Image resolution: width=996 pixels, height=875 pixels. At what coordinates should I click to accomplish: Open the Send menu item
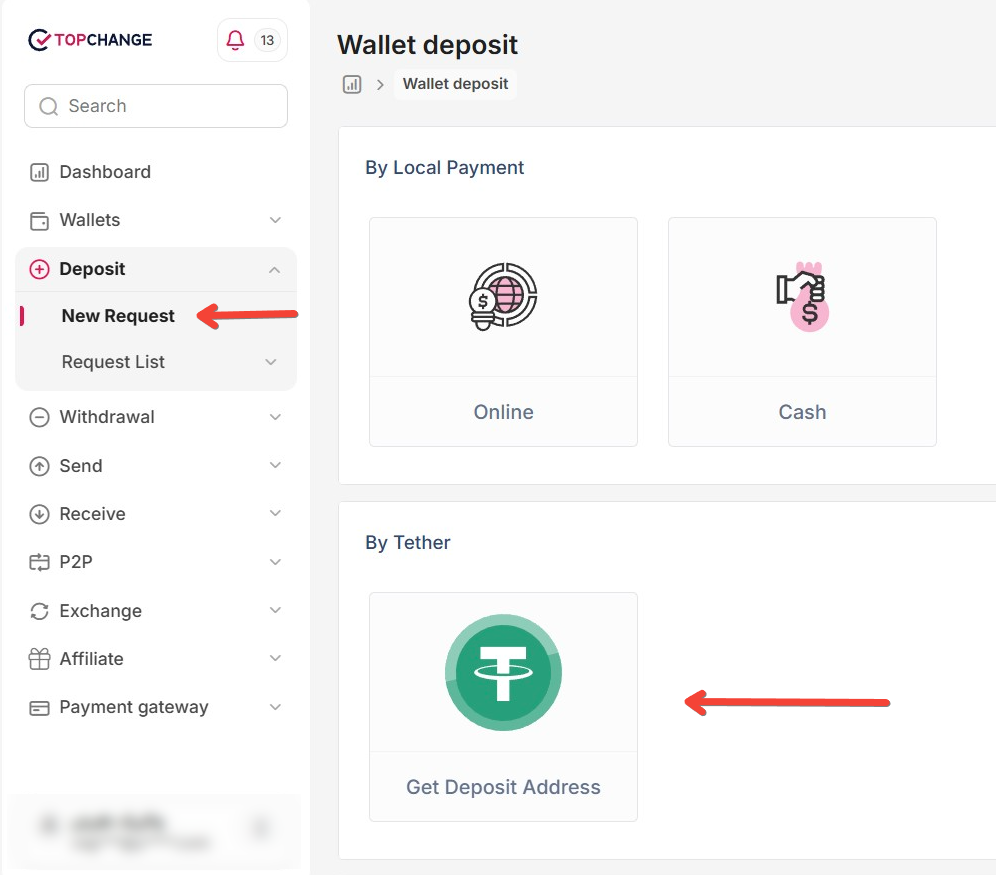click(x=156, y=466)
